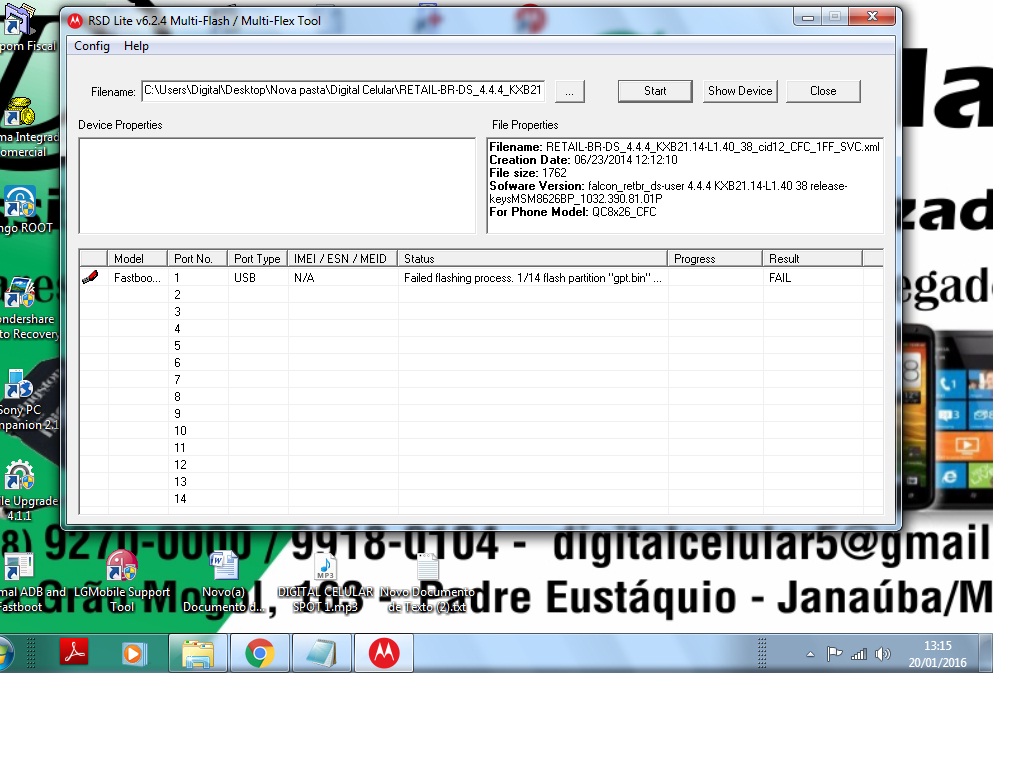Open Google Chrome from the taskbar
1024x768 pixels.
coord(259,653)
